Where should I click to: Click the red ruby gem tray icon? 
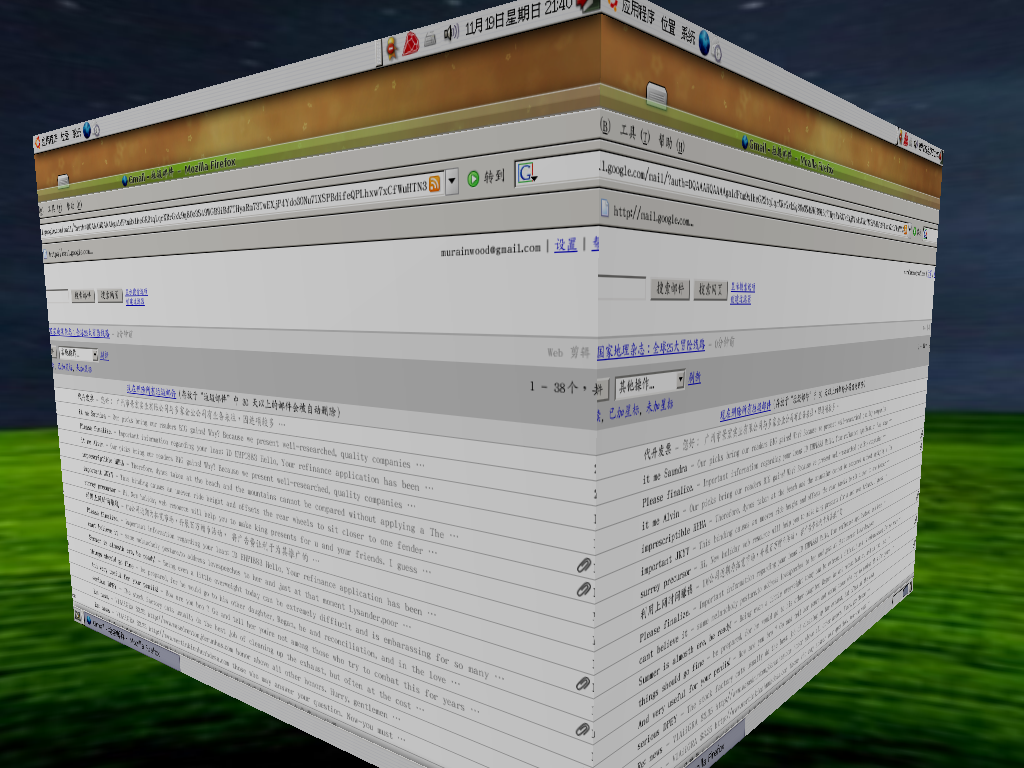tap(410, 44)
